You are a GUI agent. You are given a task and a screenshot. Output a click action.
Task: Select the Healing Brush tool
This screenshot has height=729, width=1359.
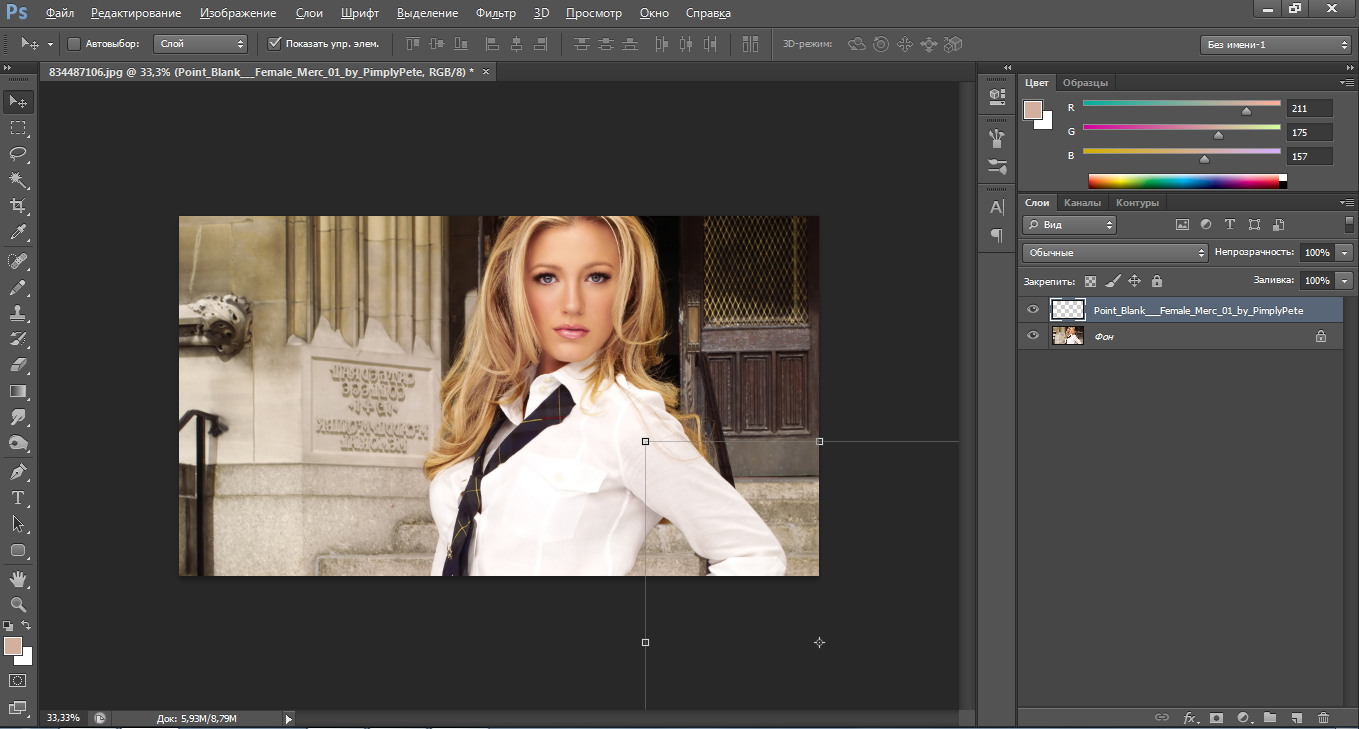click(18, 261)
